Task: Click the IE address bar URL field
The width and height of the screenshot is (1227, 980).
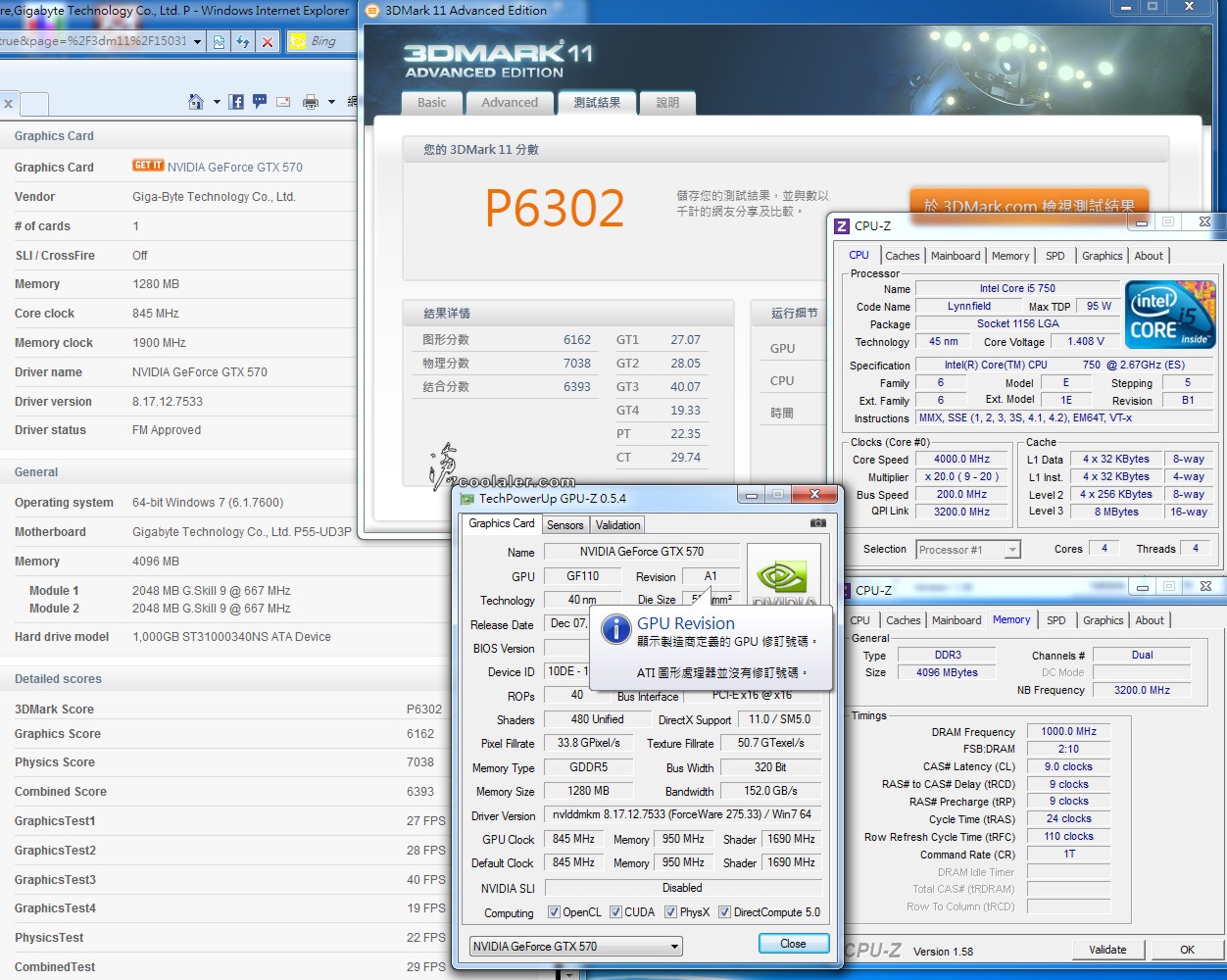Action: coord(95,41)
